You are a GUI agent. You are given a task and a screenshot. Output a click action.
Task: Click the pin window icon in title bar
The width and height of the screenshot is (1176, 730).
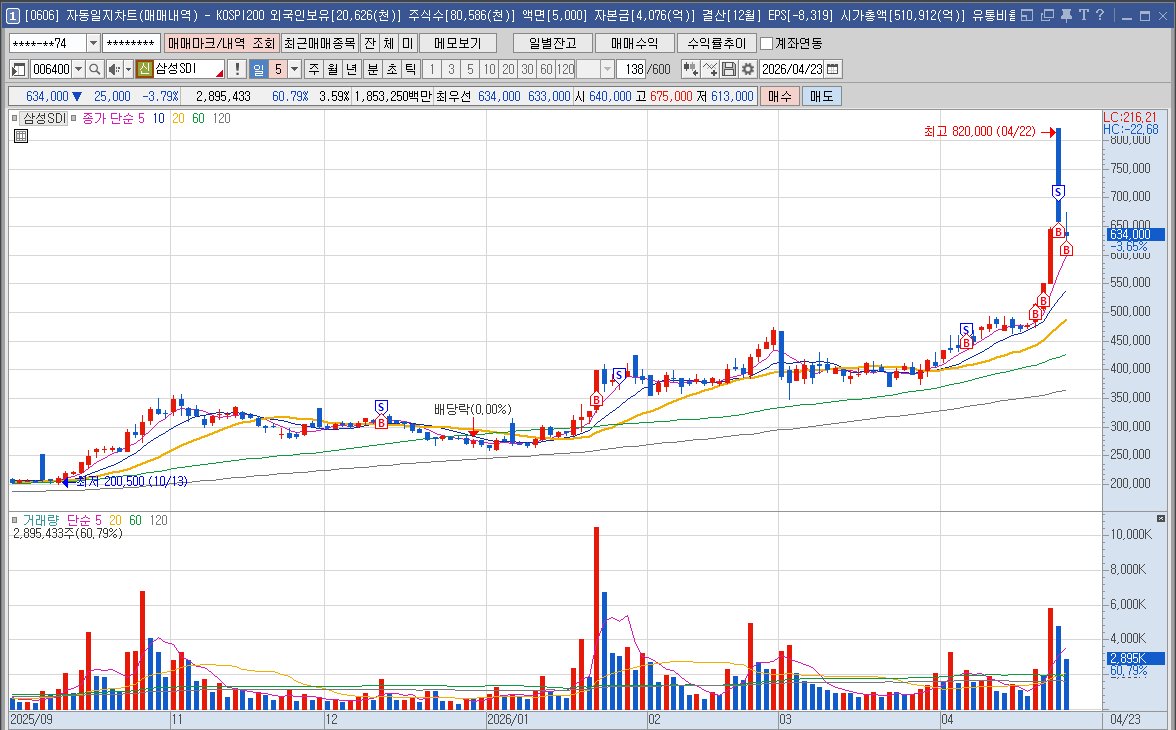click(x=1066, y=15)
